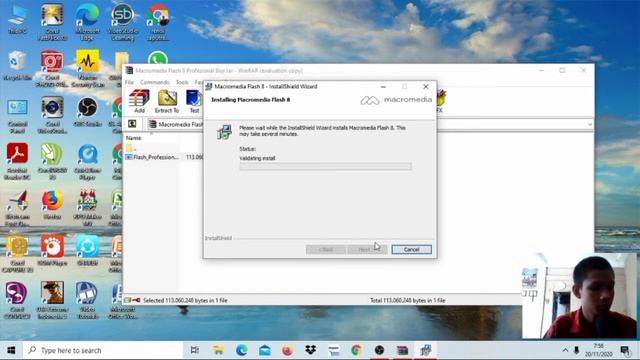This screenshot has height=360, width=640.
Task: Open CorelDRAW green desktop shortcut
Action: pos(52,162)
